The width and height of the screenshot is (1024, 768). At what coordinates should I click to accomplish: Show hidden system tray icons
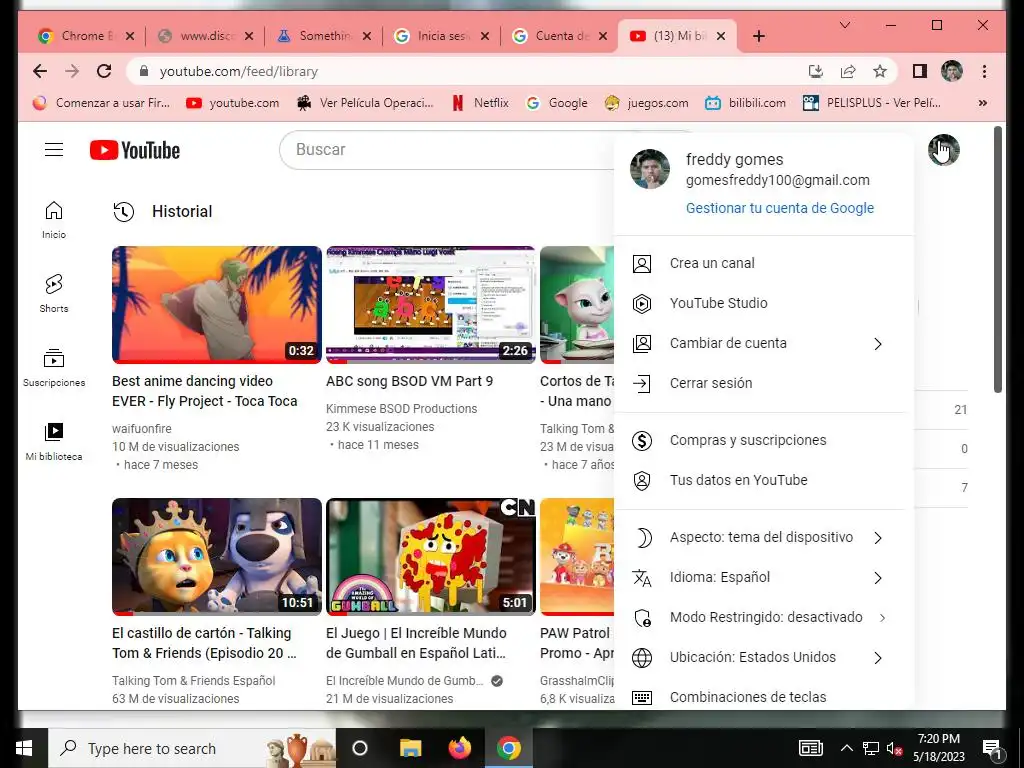[x=846, y=748]
